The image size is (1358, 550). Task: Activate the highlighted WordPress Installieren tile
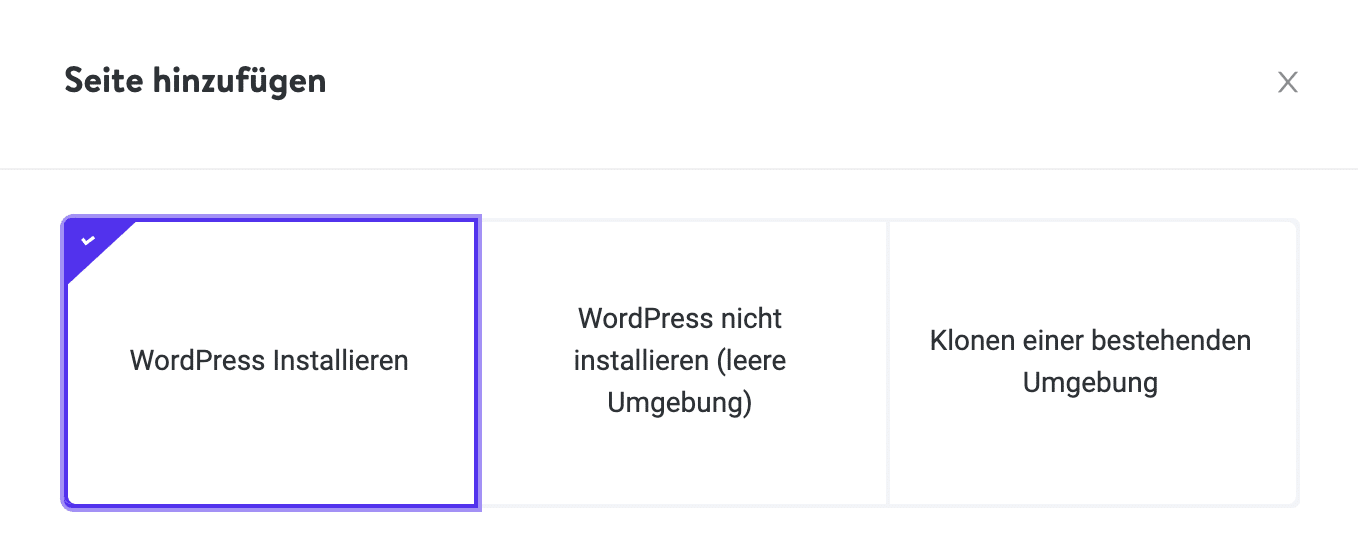click(270, 300)
